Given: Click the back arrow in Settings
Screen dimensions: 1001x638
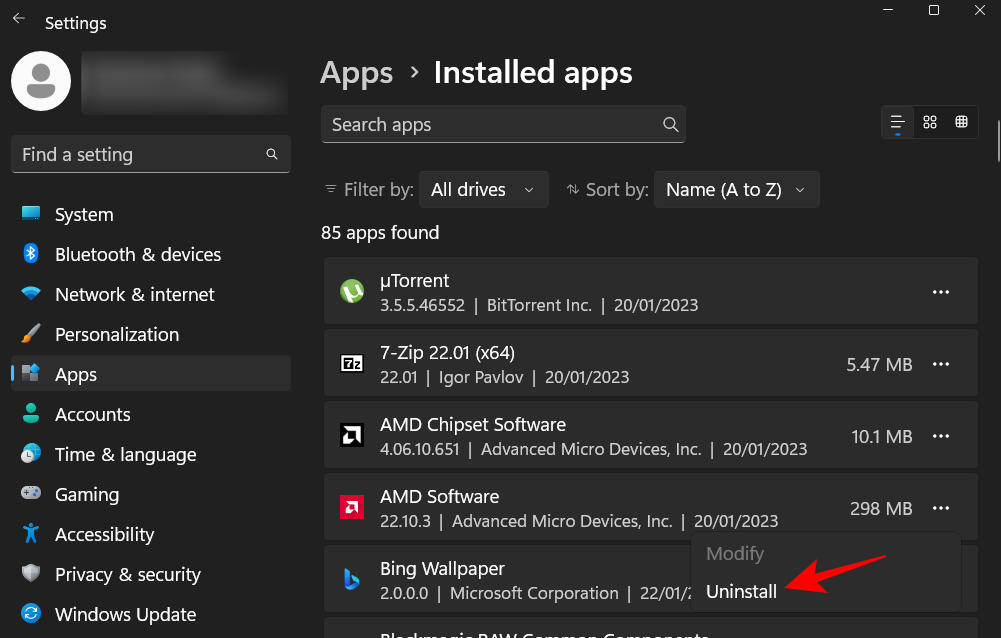Looking at the screenshot, I should click(18, 17).
